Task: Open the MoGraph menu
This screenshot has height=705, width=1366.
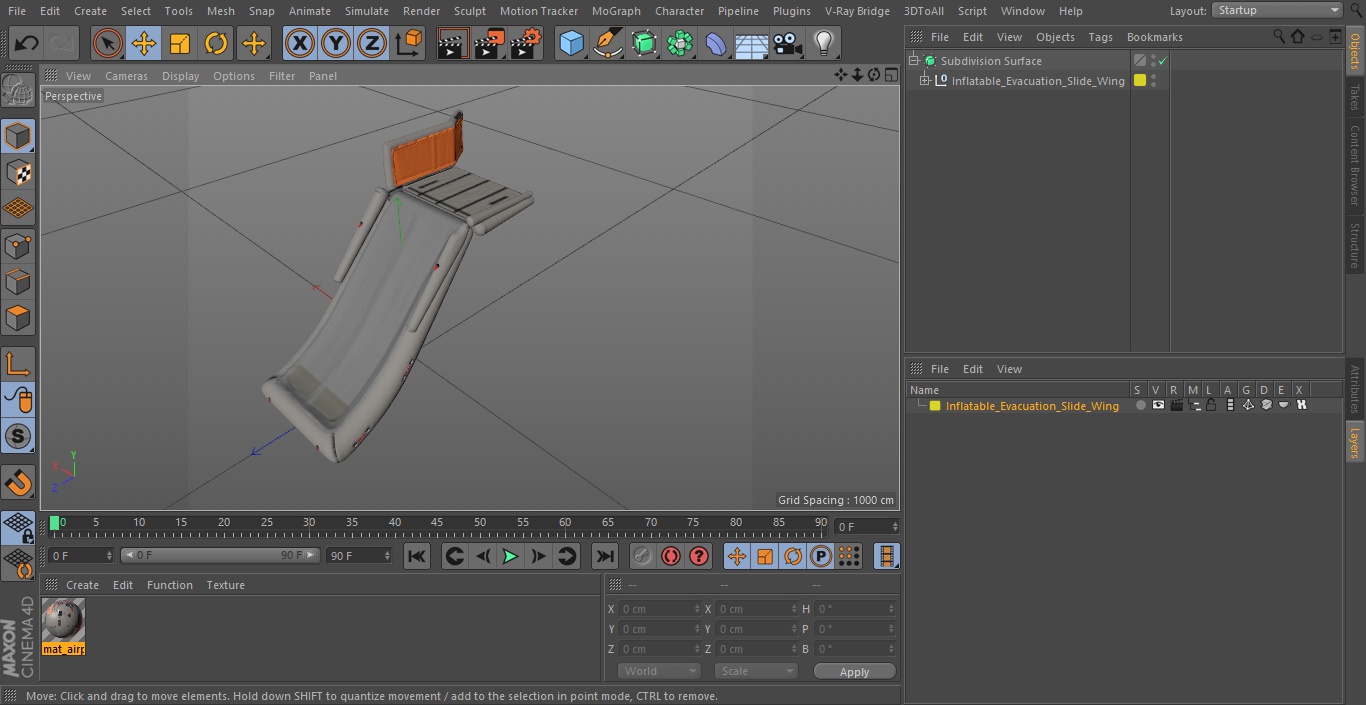Action: point(616,11)
